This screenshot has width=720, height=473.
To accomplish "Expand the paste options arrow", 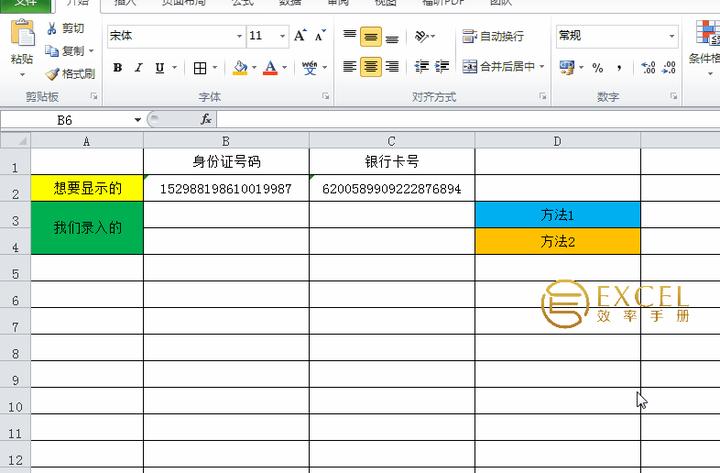I will tap(22, 74).
